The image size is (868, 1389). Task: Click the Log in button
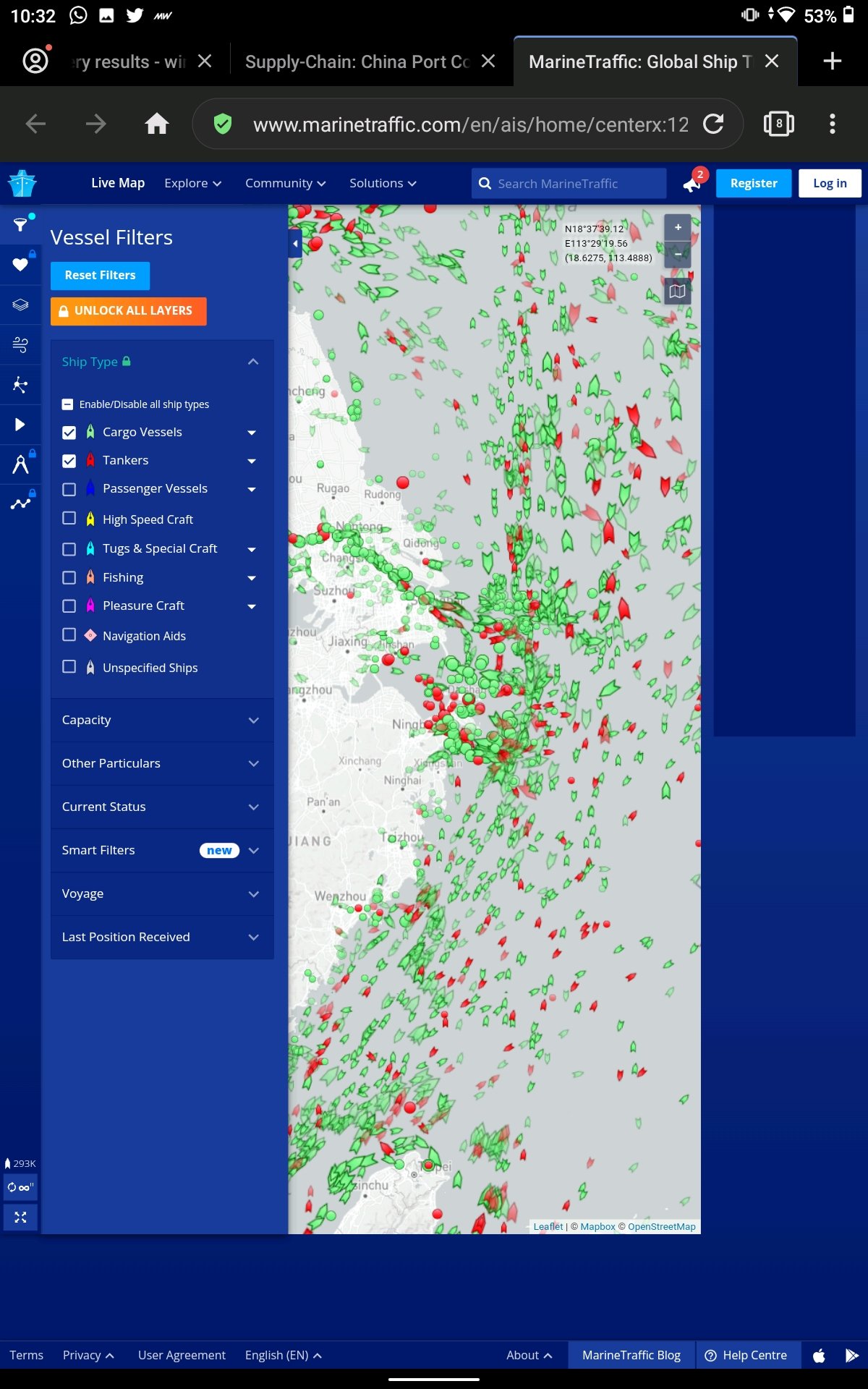(x=830, y=183)
